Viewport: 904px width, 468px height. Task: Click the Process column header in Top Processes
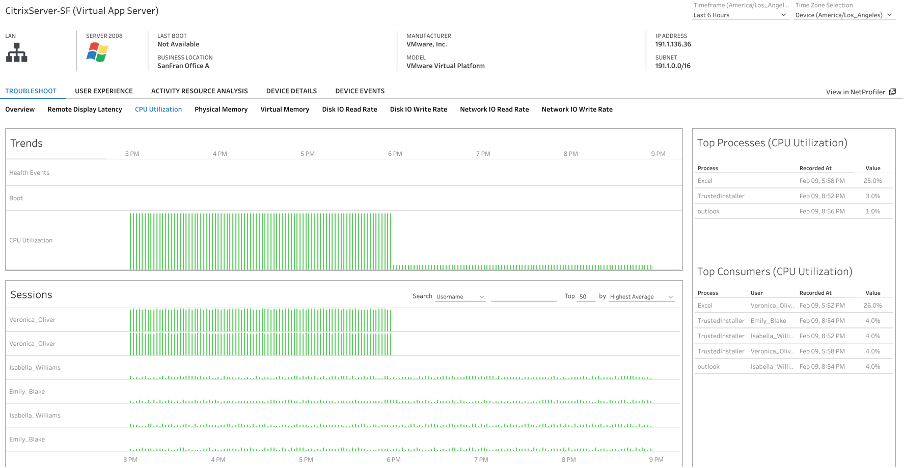pyautogui.click(x=707, y=168)
